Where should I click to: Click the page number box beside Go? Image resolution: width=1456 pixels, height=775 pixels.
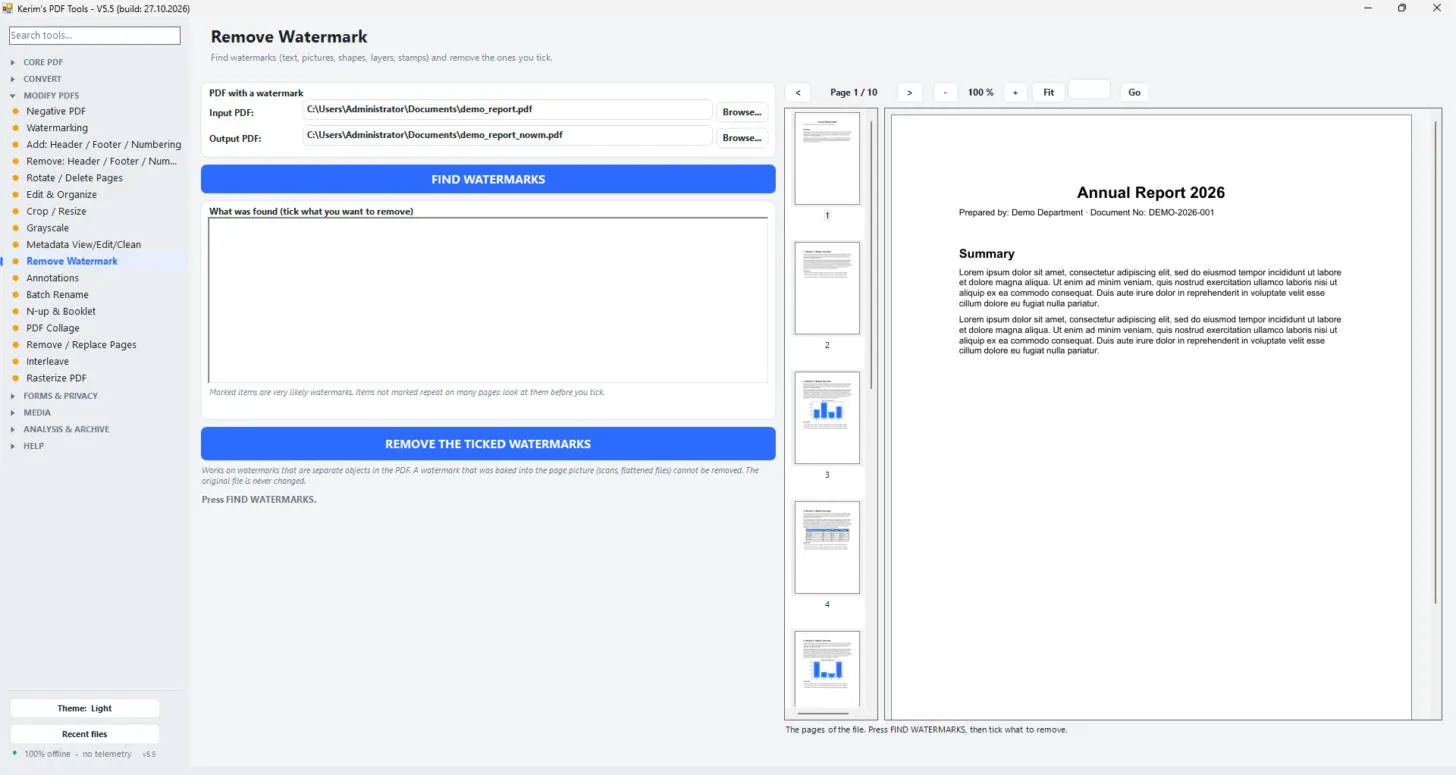[x=1090, y=91]
